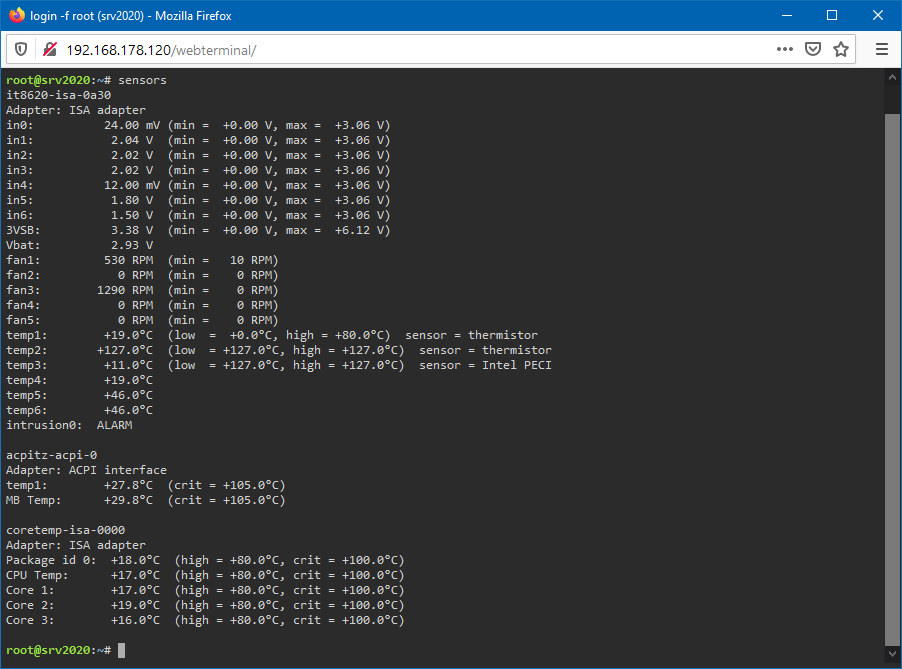Screen dimensions: 902x669
Task: Click the terminal vertical scrollbar thumb
Action: click(892, 379)
